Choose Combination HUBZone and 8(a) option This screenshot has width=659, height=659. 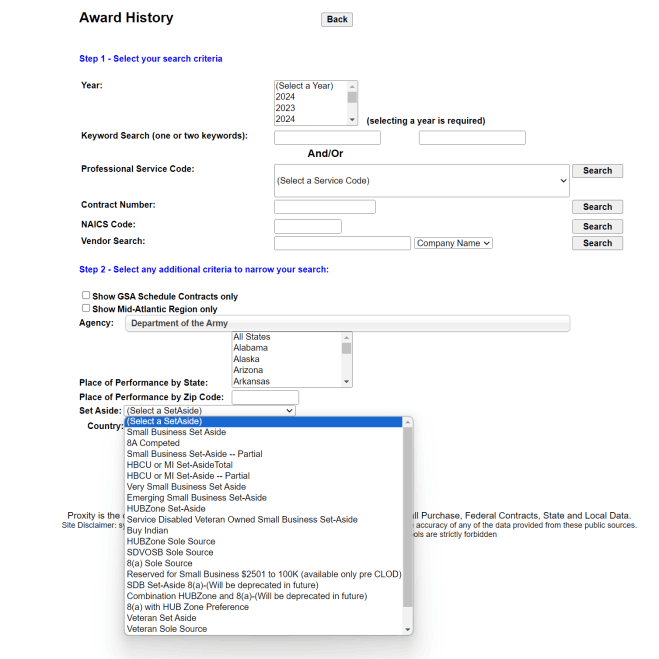click(264, 596)
